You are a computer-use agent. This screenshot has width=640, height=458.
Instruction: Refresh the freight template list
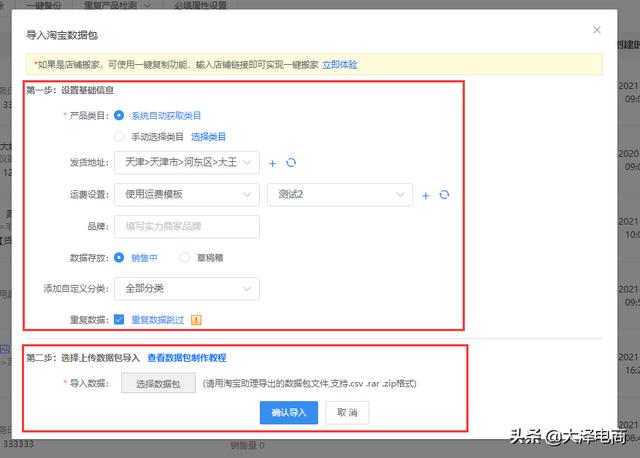pos(444,195)
